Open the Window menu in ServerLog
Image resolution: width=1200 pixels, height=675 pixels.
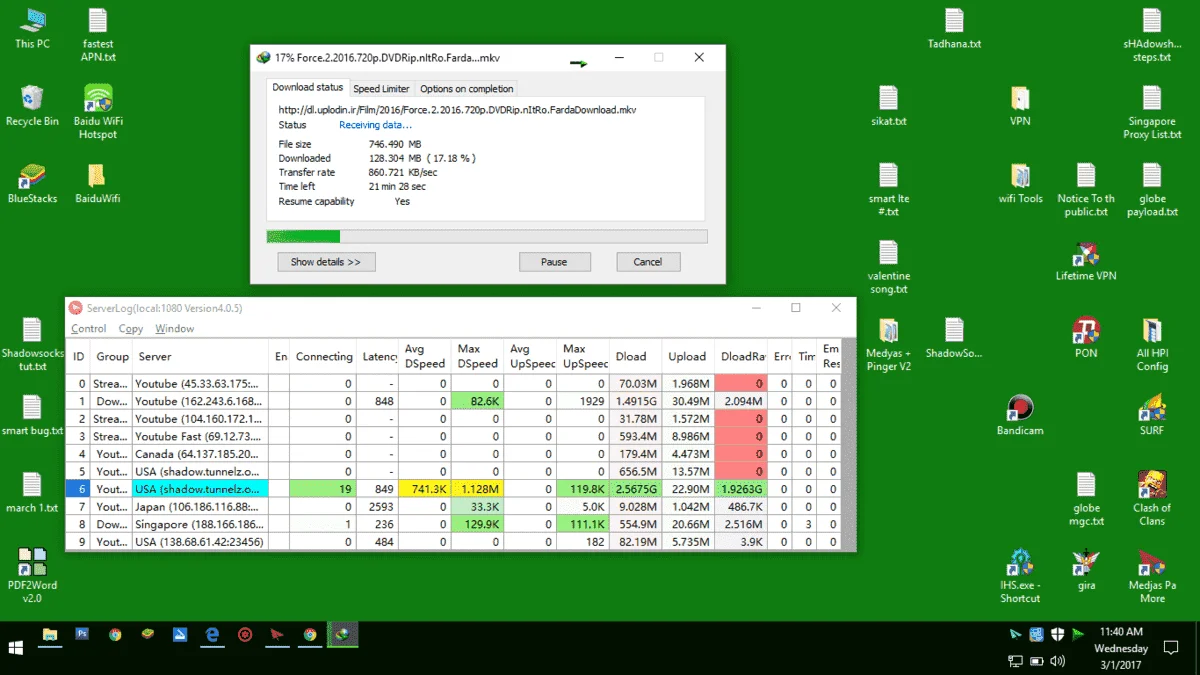pyautogui.click(x=174, y=328)
